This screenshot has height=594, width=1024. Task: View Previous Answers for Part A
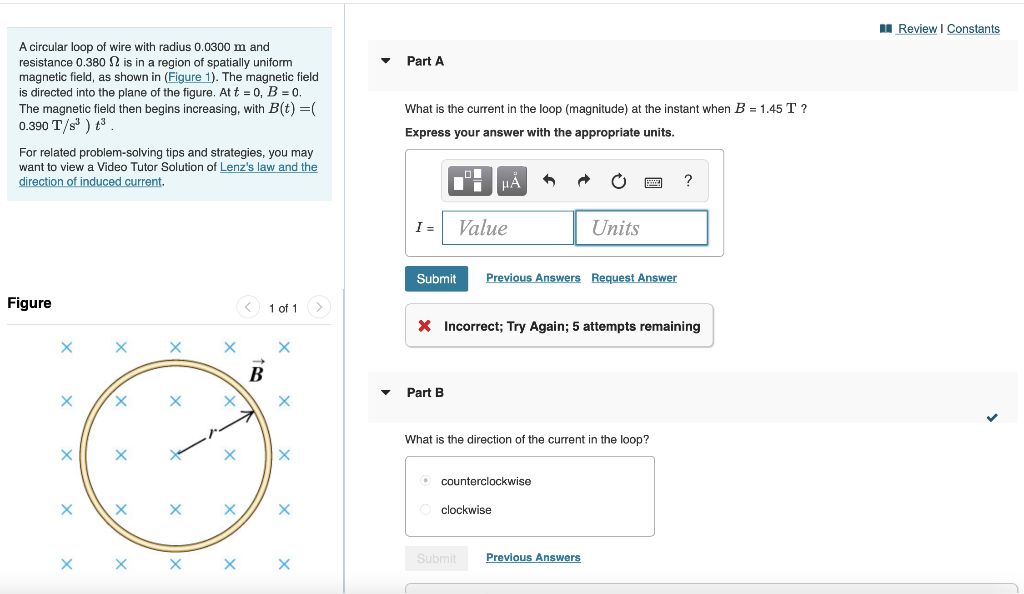(x=532, y=277)
